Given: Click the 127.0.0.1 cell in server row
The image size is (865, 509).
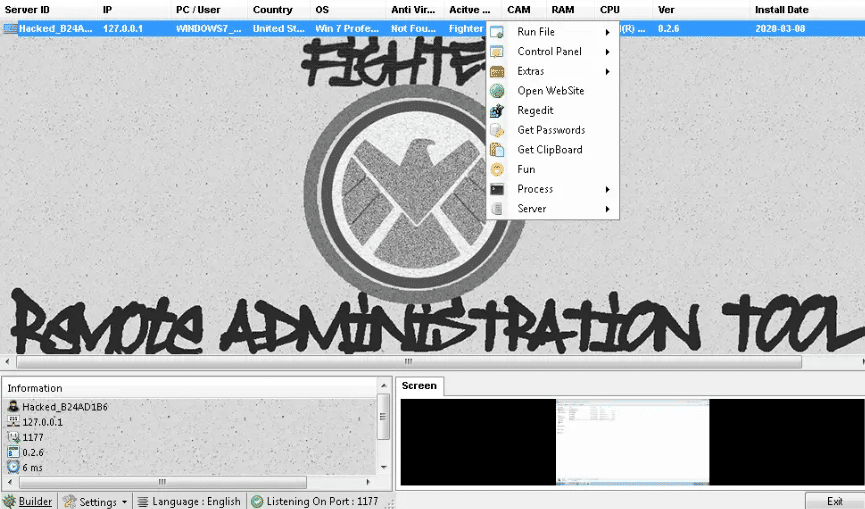Looking at the screenshot, I should pos(123,29).
